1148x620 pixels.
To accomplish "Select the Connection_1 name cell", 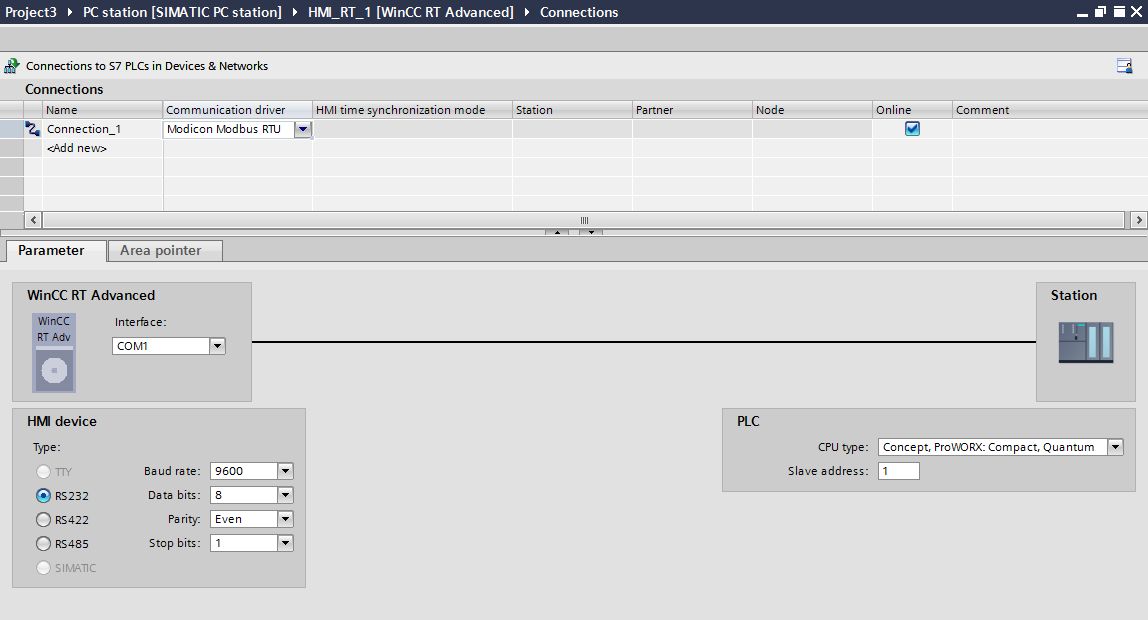I will tap(102, 129).
